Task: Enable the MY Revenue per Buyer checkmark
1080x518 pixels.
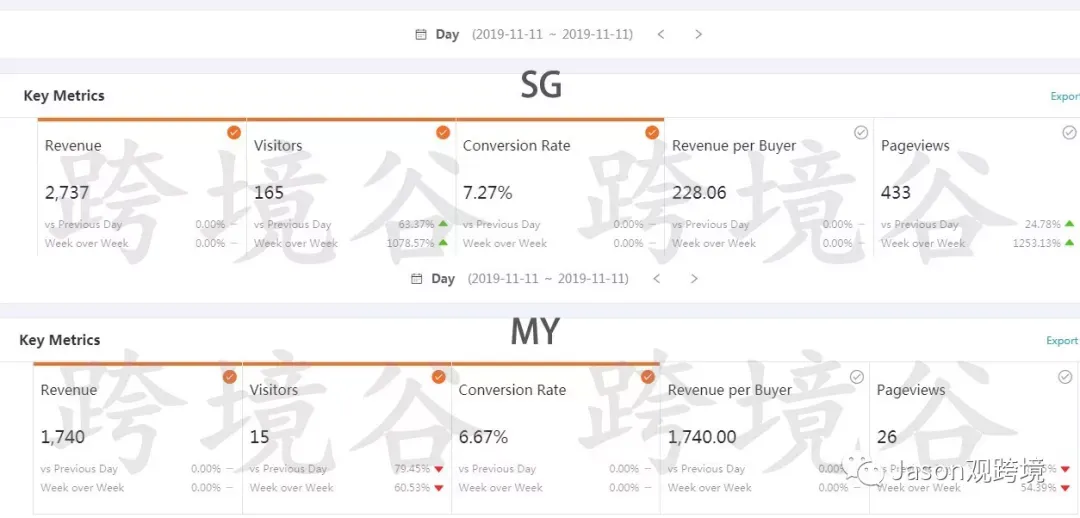Action: click(x=857, y=377)
